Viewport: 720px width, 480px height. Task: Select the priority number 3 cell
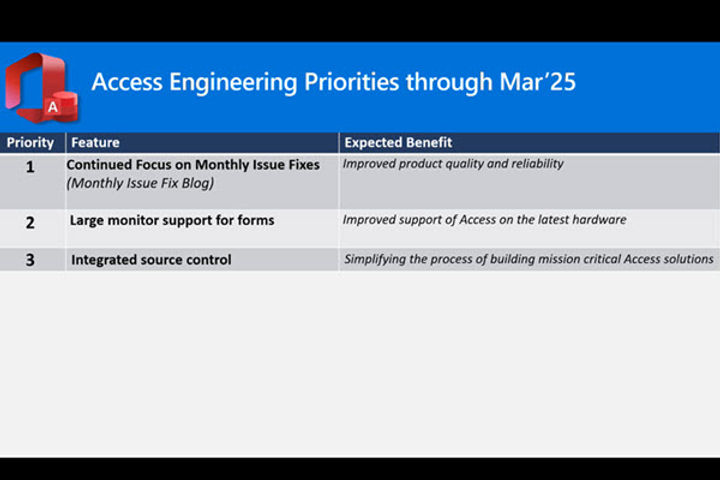click(30, 260)
